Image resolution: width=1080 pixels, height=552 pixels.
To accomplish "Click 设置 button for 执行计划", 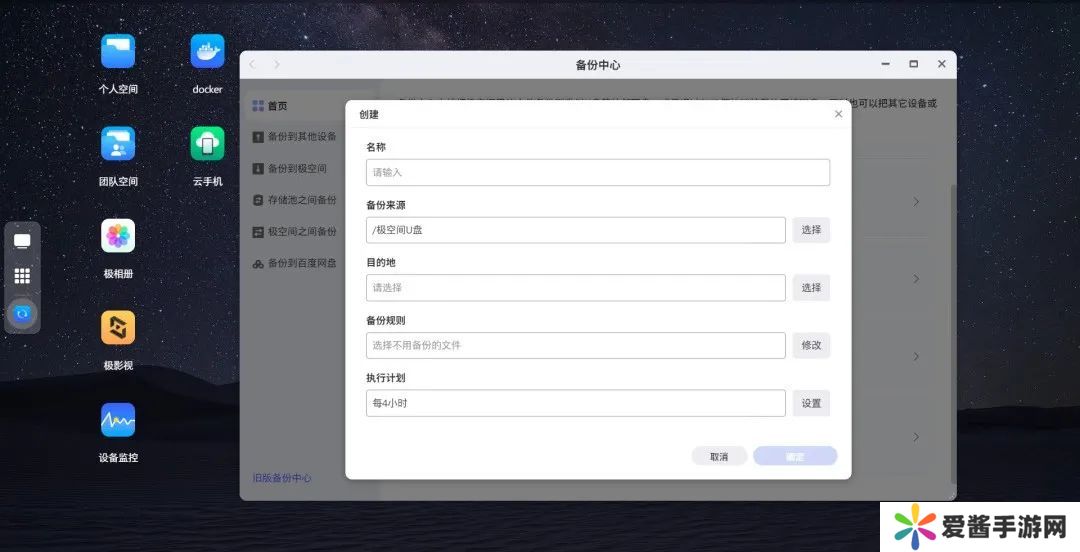I will coord(811,404).
